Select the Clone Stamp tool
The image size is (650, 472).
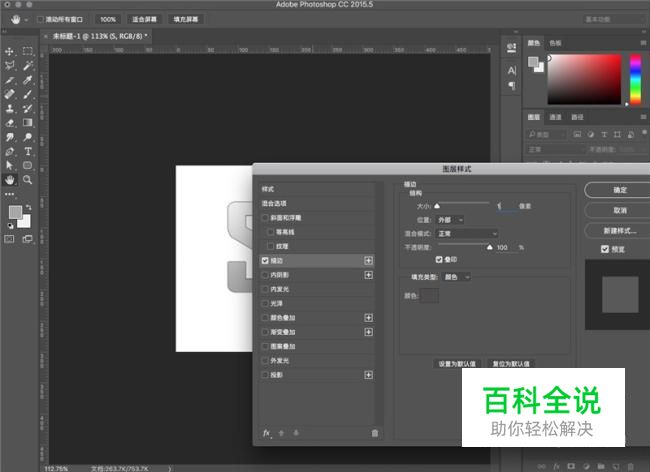[9, 109]
